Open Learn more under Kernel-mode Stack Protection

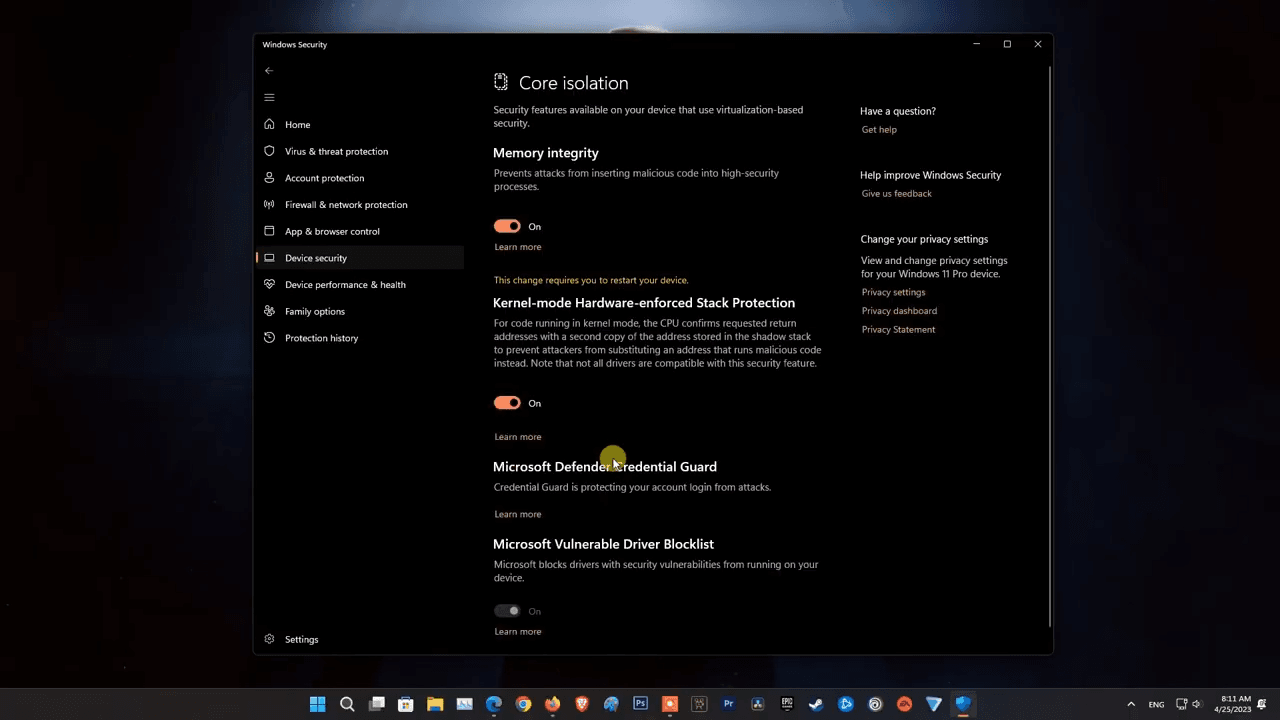[x=517, y=437]
